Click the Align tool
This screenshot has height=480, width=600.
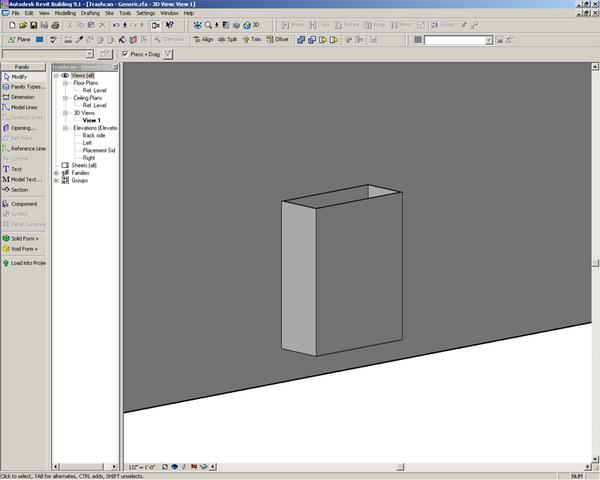201,39
